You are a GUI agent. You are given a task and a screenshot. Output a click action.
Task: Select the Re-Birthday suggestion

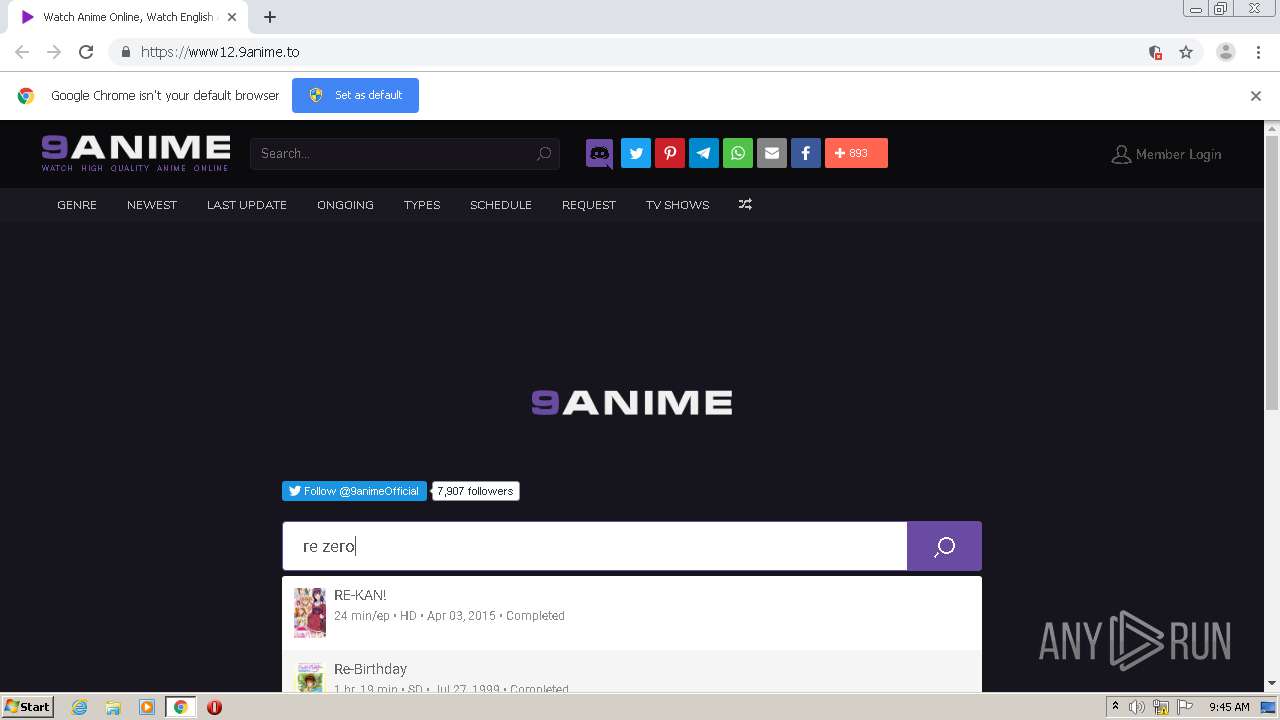[x=632, y=672]
